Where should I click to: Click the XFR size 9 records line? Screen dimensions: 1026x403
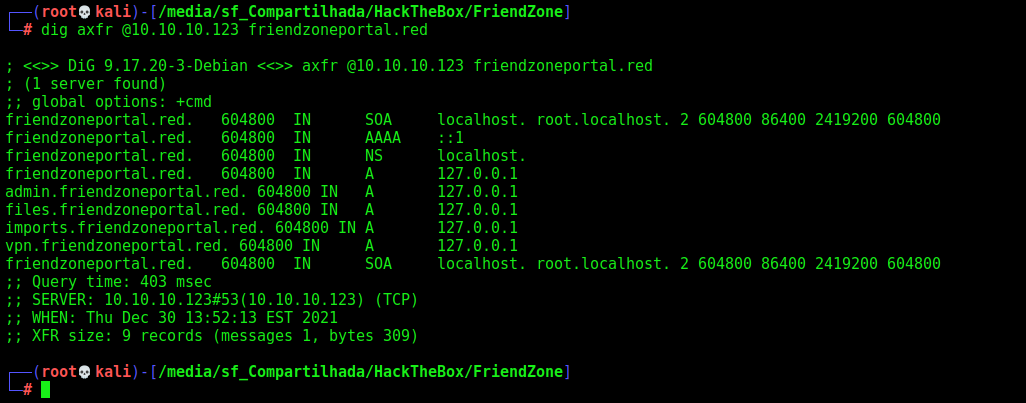[x=212, y=336]
